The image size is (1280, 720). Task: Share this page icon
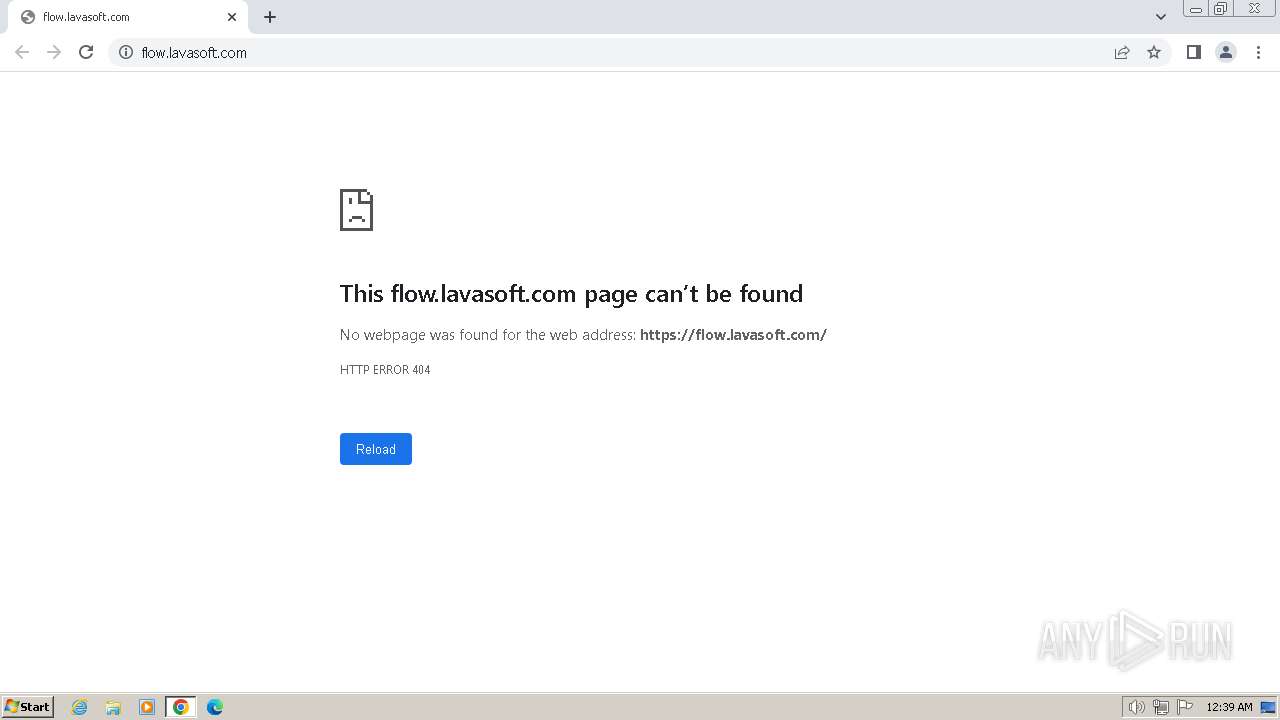(x=1122, y=52)
